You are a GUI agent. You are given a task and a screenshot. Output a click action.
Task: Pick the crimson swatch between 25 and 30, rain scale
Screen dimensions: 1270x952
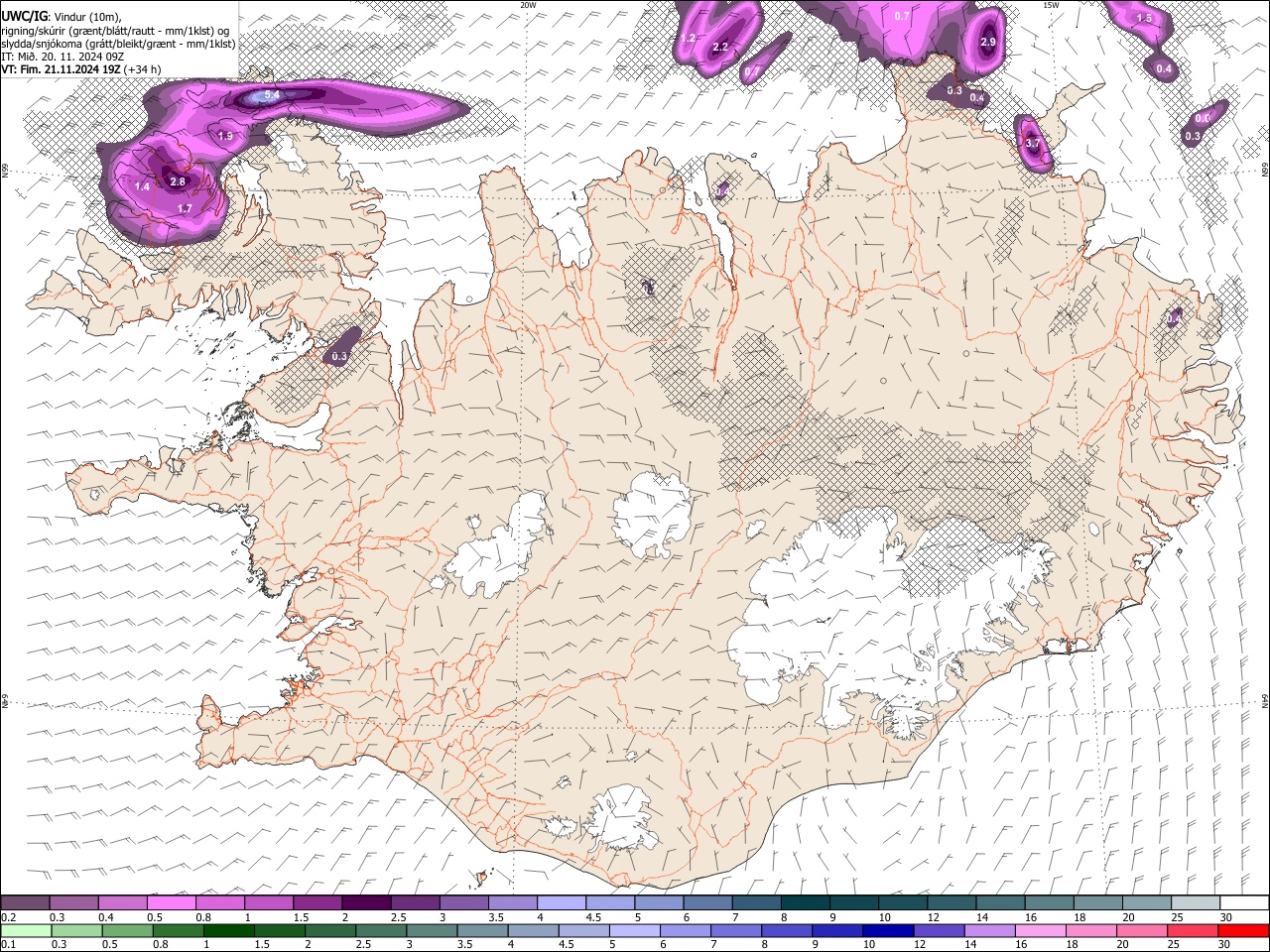click(x=1192, y=930)
